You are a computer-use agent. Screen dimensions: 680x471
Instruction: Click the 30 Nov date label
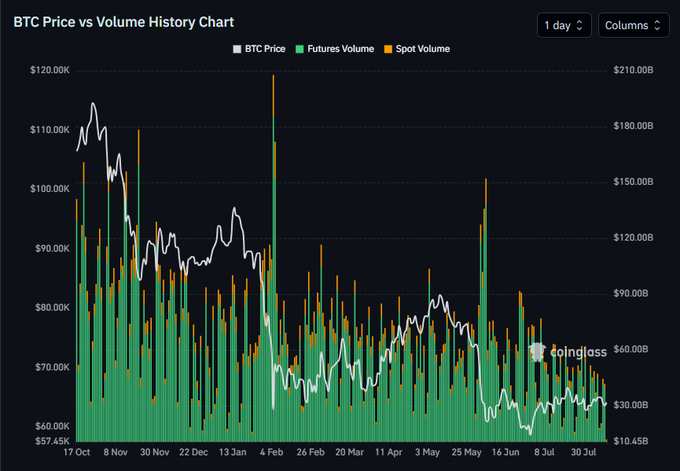click(x=154, y=452)
